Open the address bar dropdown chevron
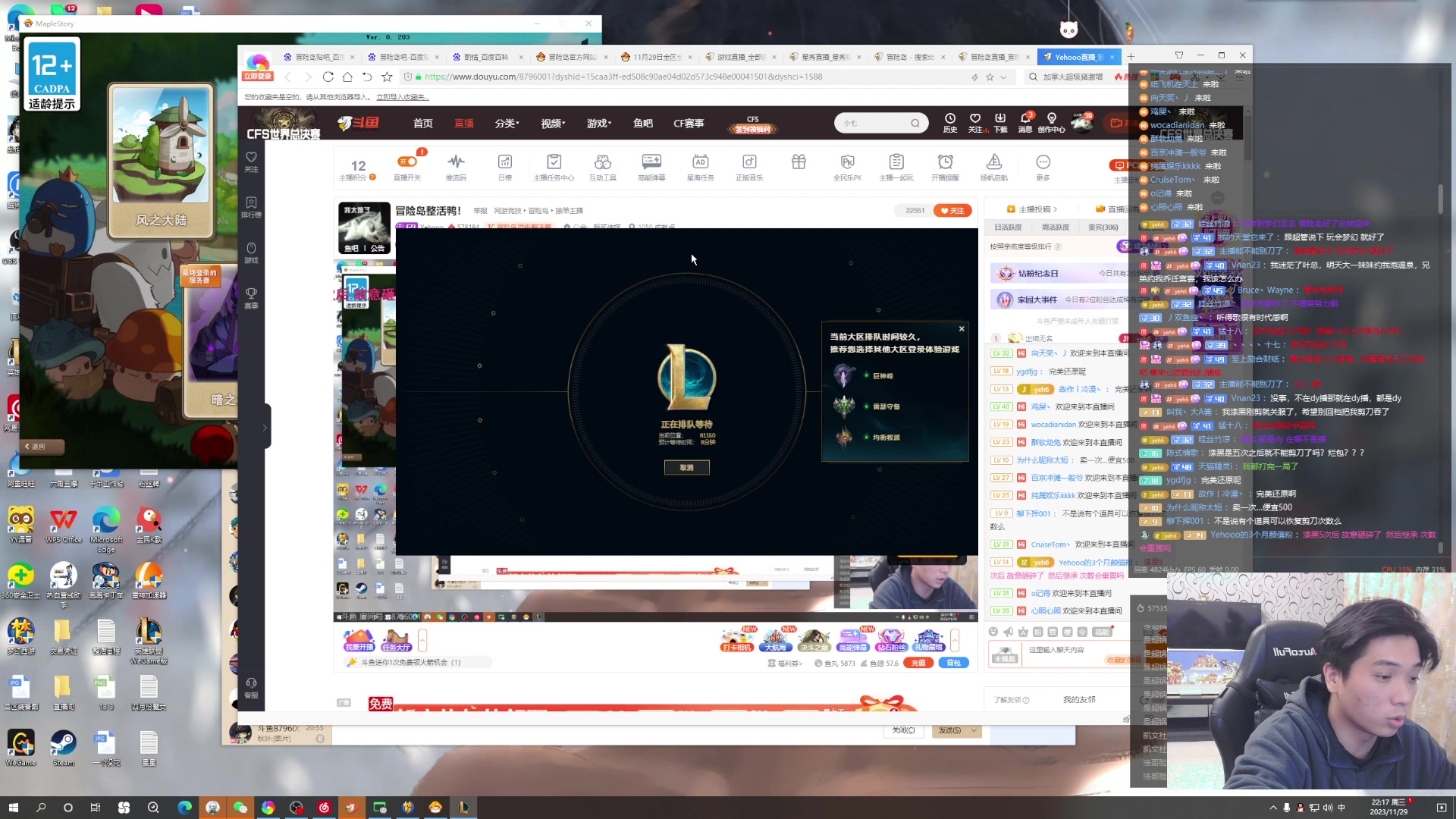 pos(1003,77)
